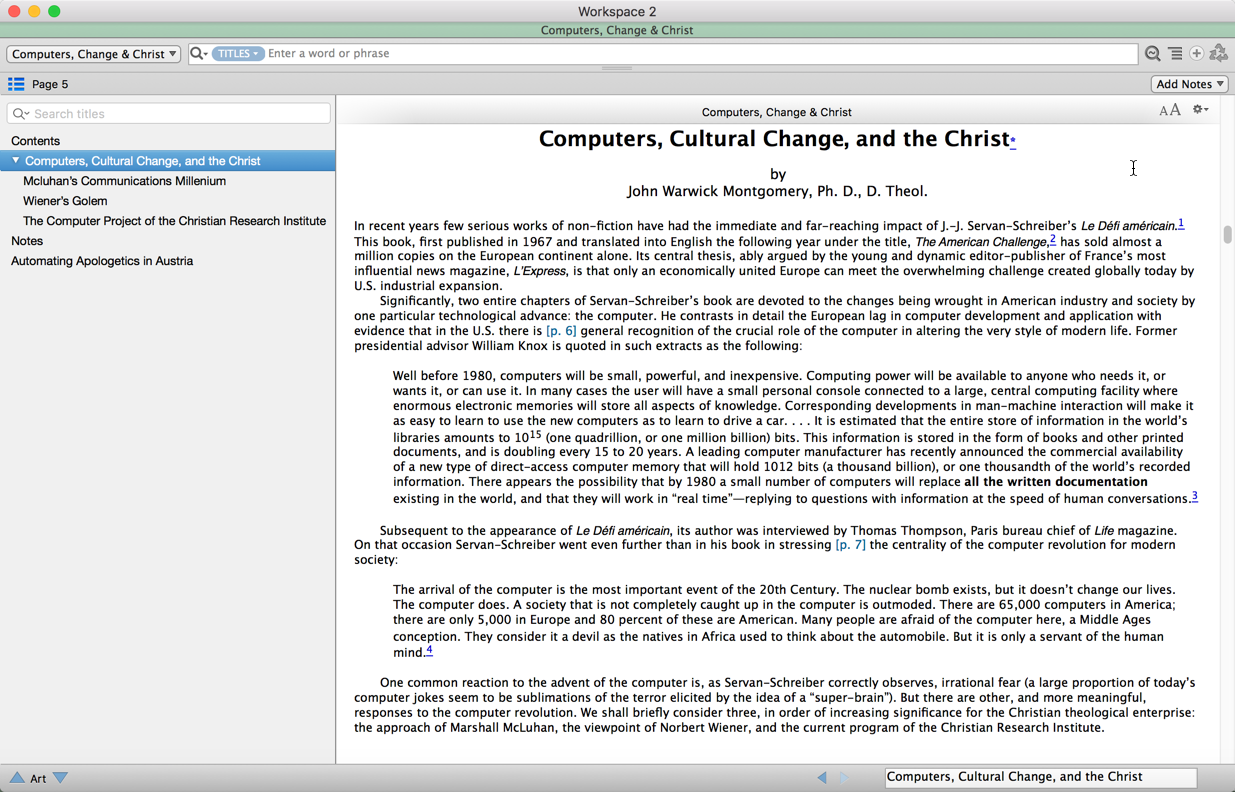The height and width of the screenshot is (792, 1235).
Task: Click the vertical scrollbar thumb
Action: (x=1227, y=235)
